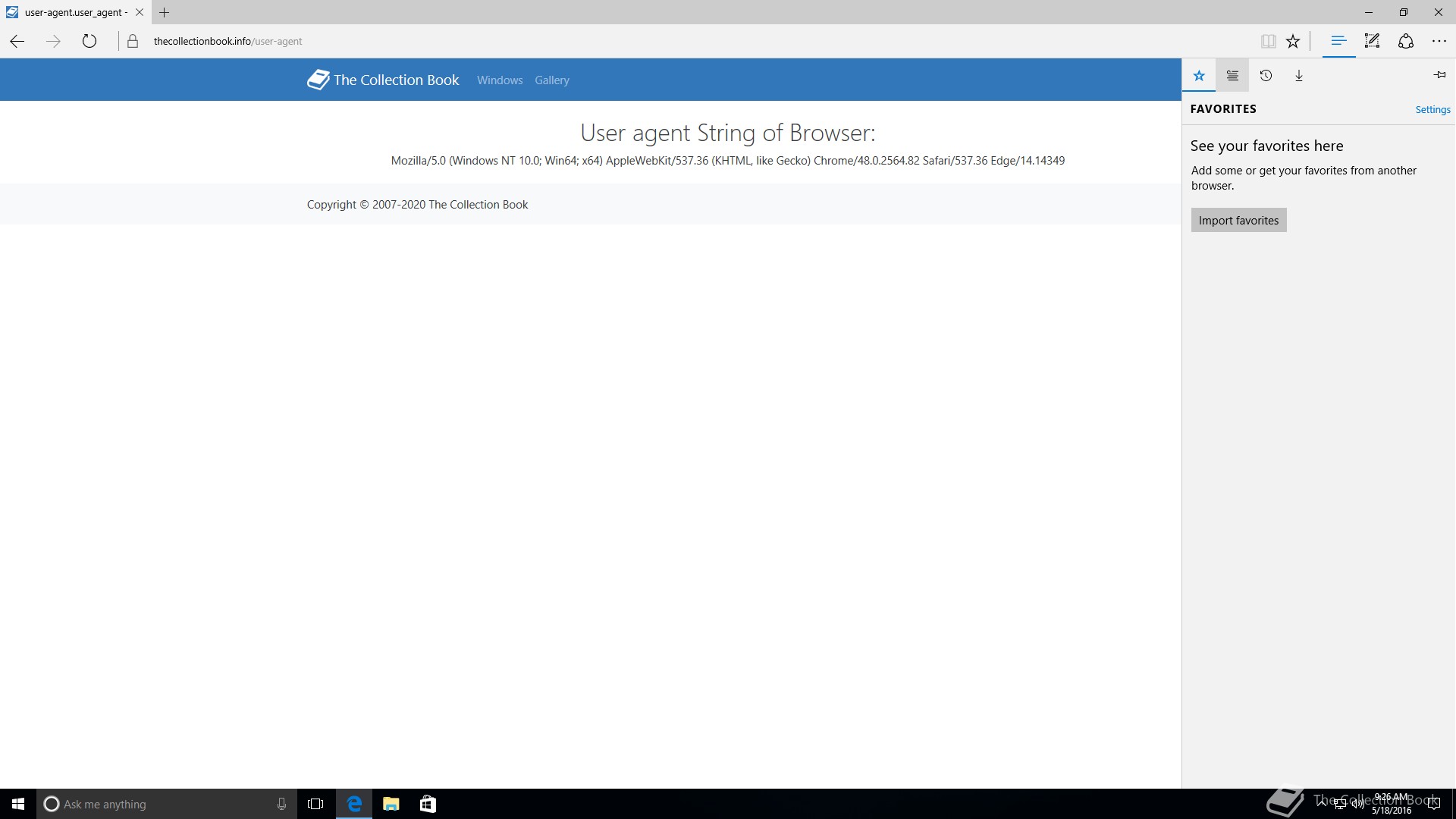Add page to favorites star in address bar
1456x819 pixels.
click(x=1293, y=41)
